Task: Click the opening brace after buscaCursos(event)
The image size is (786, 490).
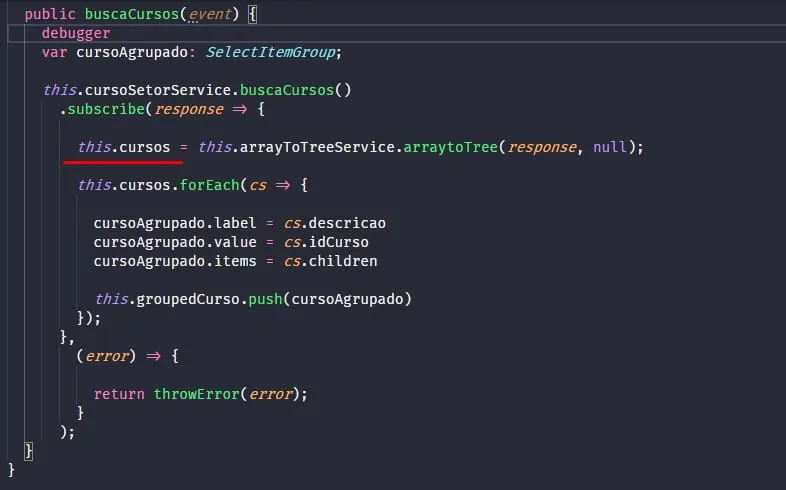Action: [253, 14]
